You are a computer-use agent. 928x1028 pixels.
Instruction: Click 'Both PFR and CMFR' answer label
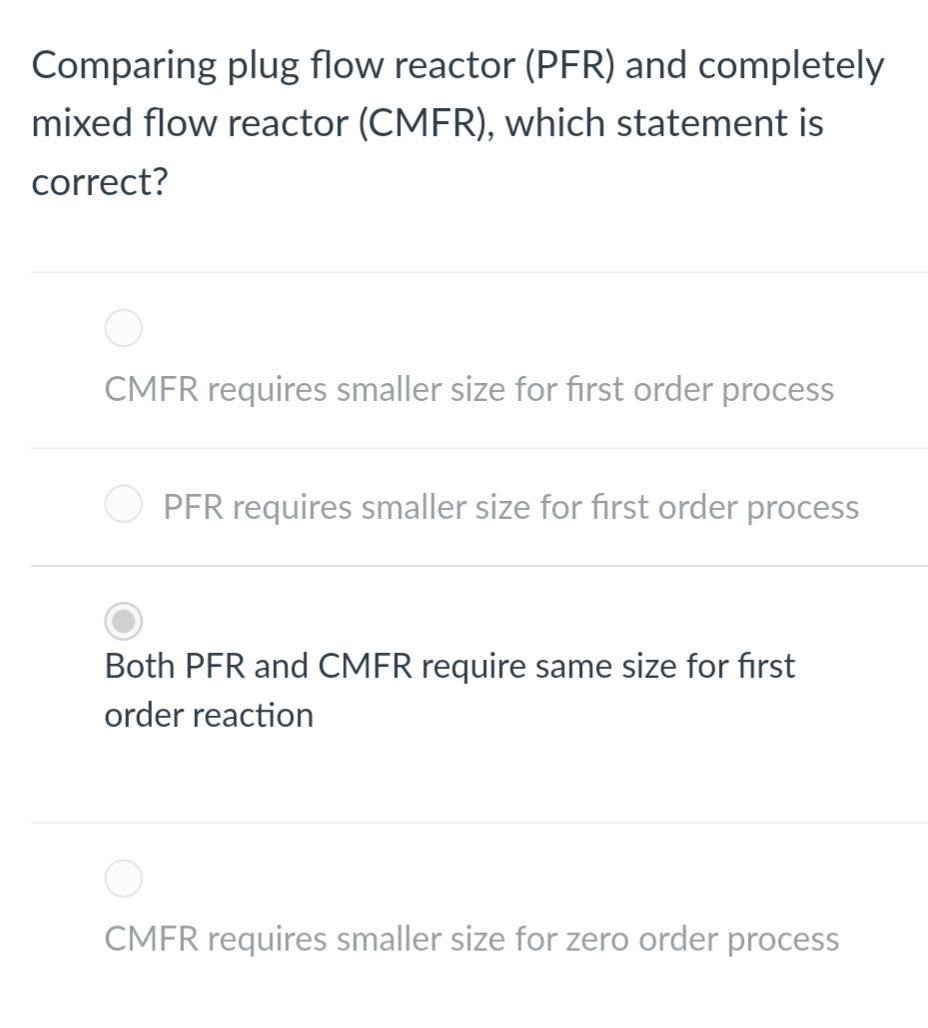(450, 665)
